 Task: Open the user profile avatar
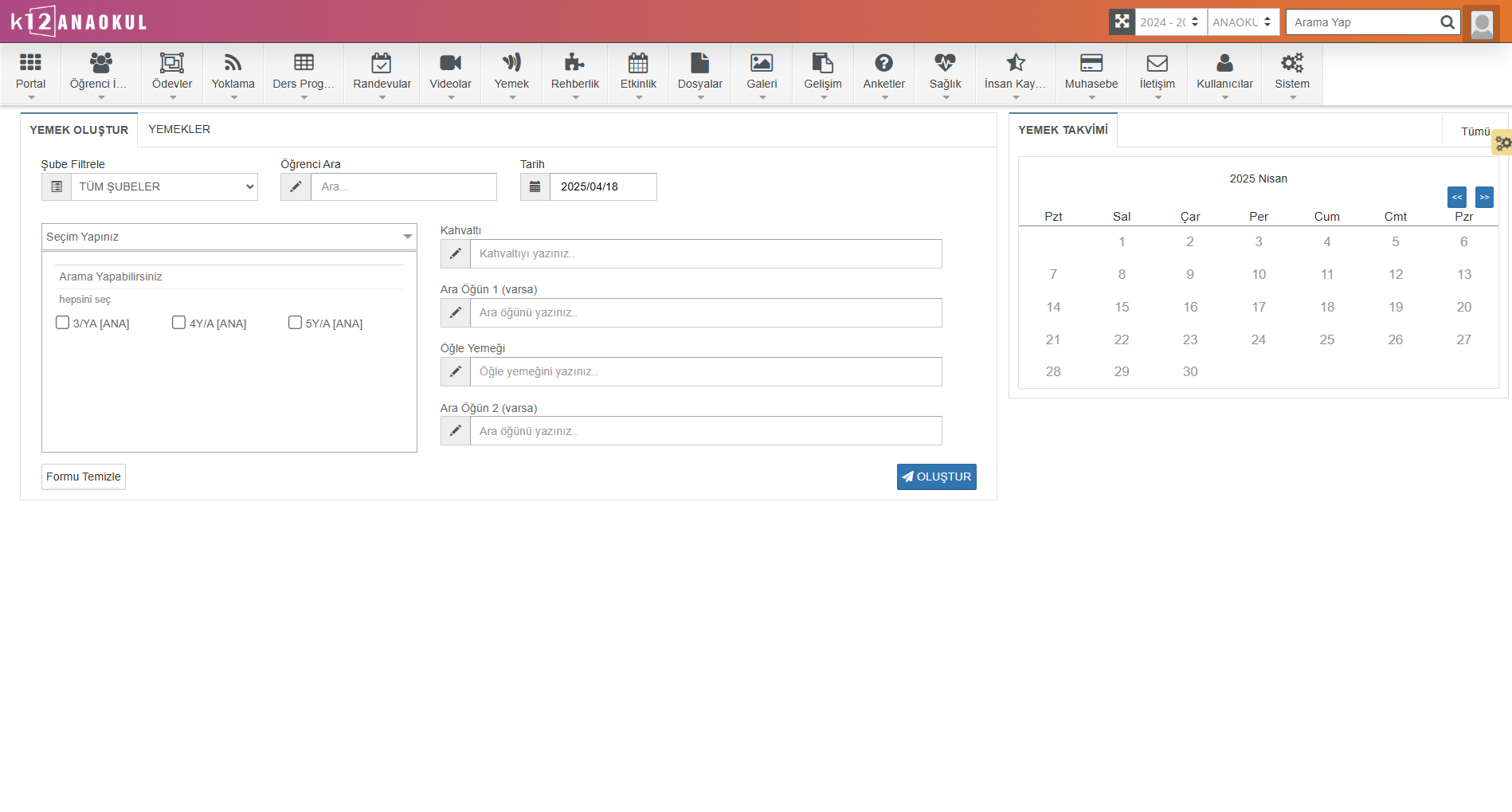[x=1481, y=23]
